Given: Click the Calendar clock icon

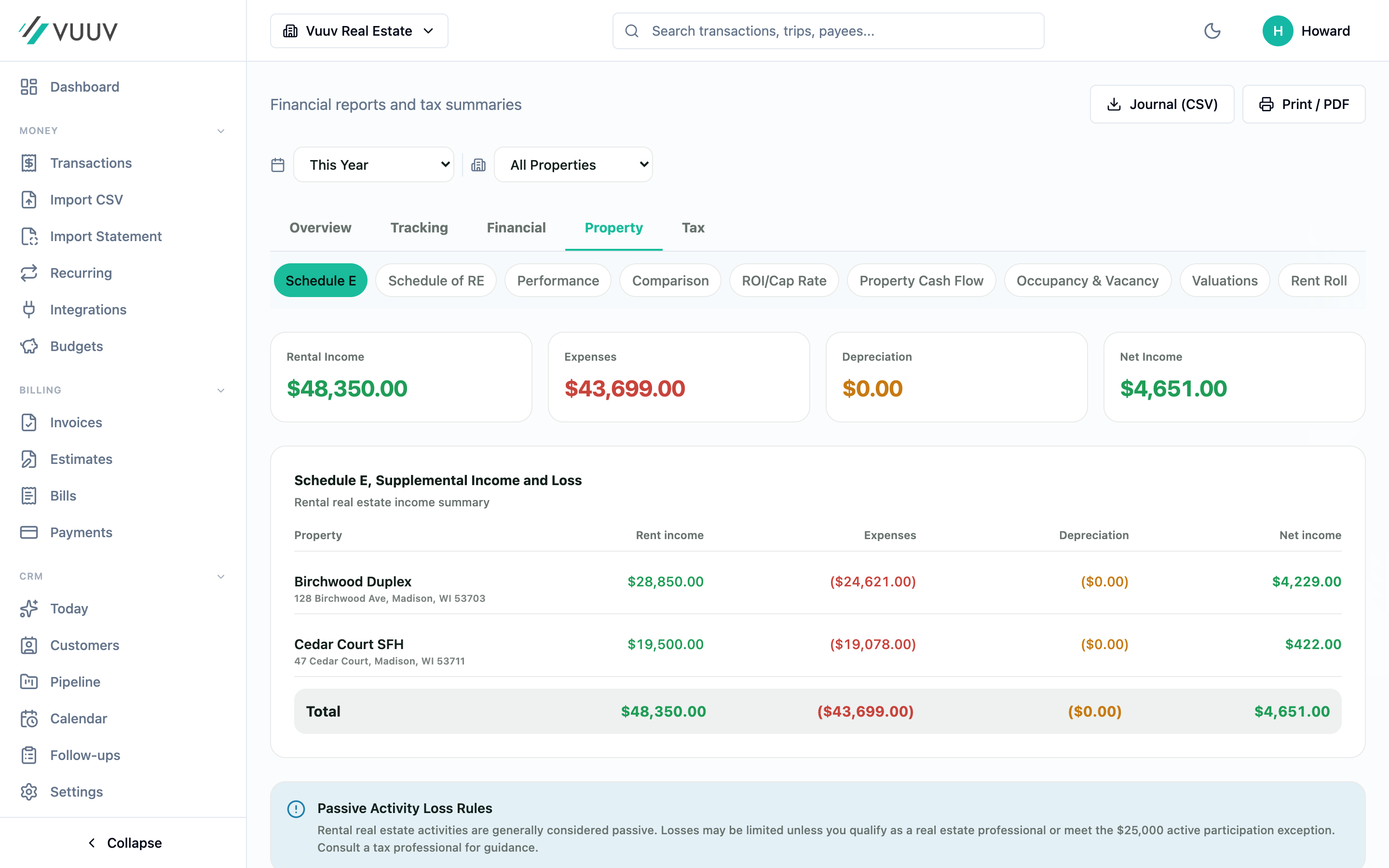Looking at the screenshot, I should click(x=29, y=719).
